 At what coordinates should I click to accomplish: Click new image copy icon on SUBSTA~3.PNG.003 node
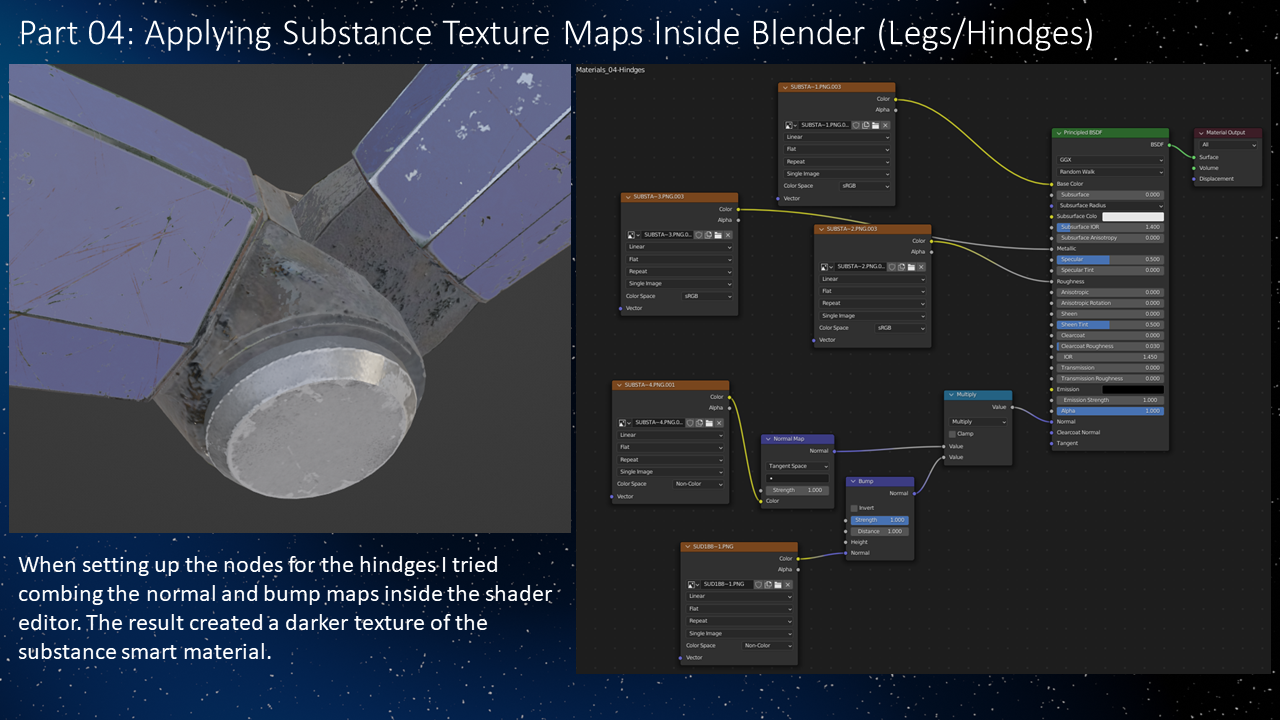pos(708,235)
